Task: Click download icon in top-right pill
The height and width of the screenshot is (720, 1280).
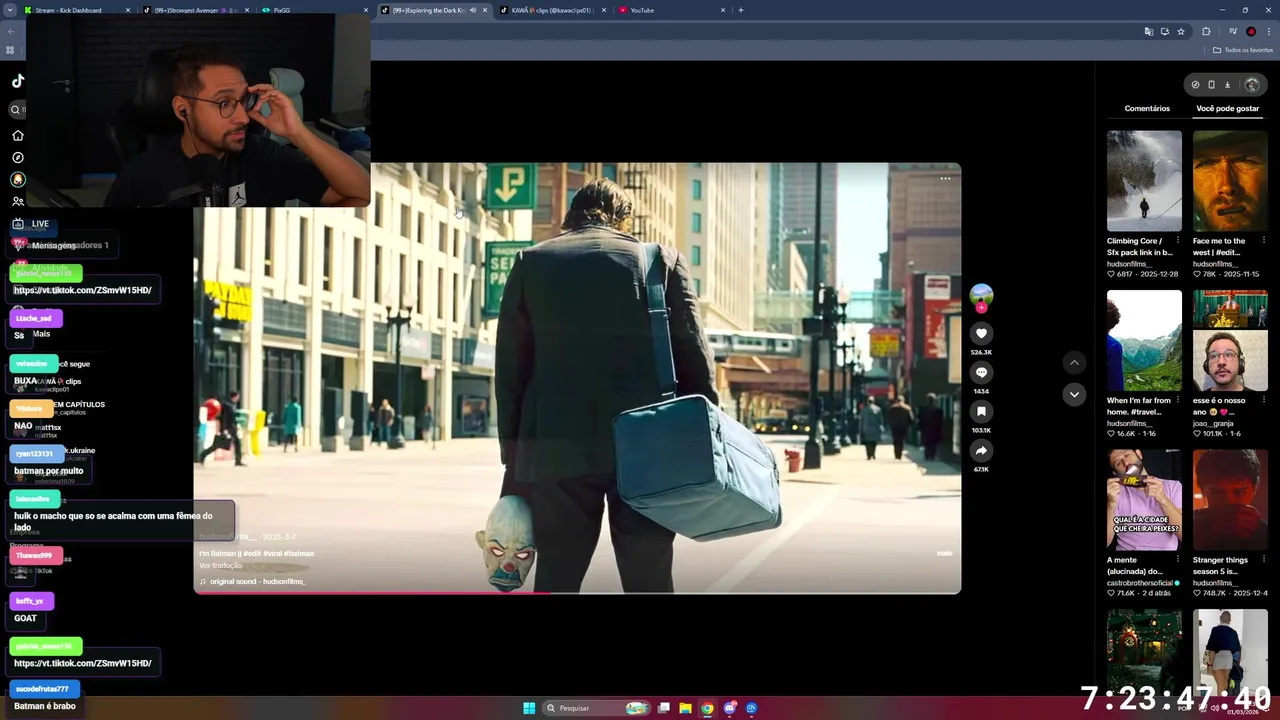Action: coord(1228,85)
